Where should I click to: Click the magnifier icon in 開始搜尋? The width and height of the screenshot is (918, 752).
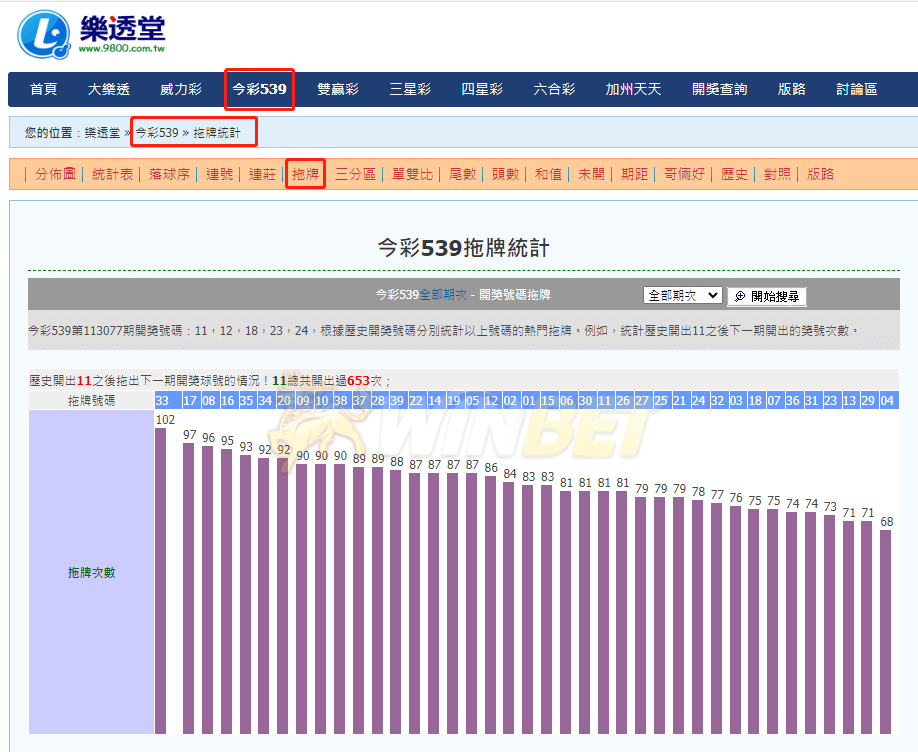click(740, 296)
